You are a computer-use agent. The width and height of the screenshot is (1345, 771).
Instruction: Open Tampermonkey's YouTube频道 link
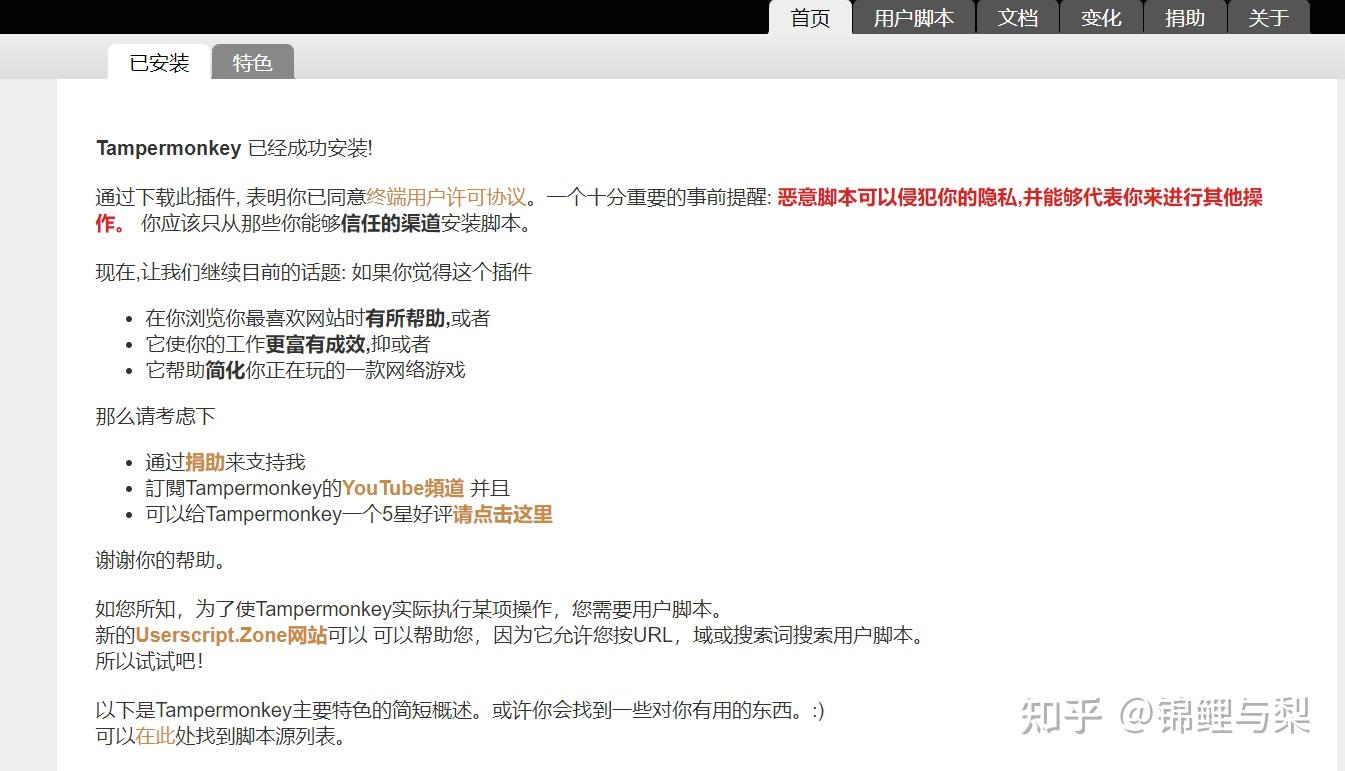402,488
